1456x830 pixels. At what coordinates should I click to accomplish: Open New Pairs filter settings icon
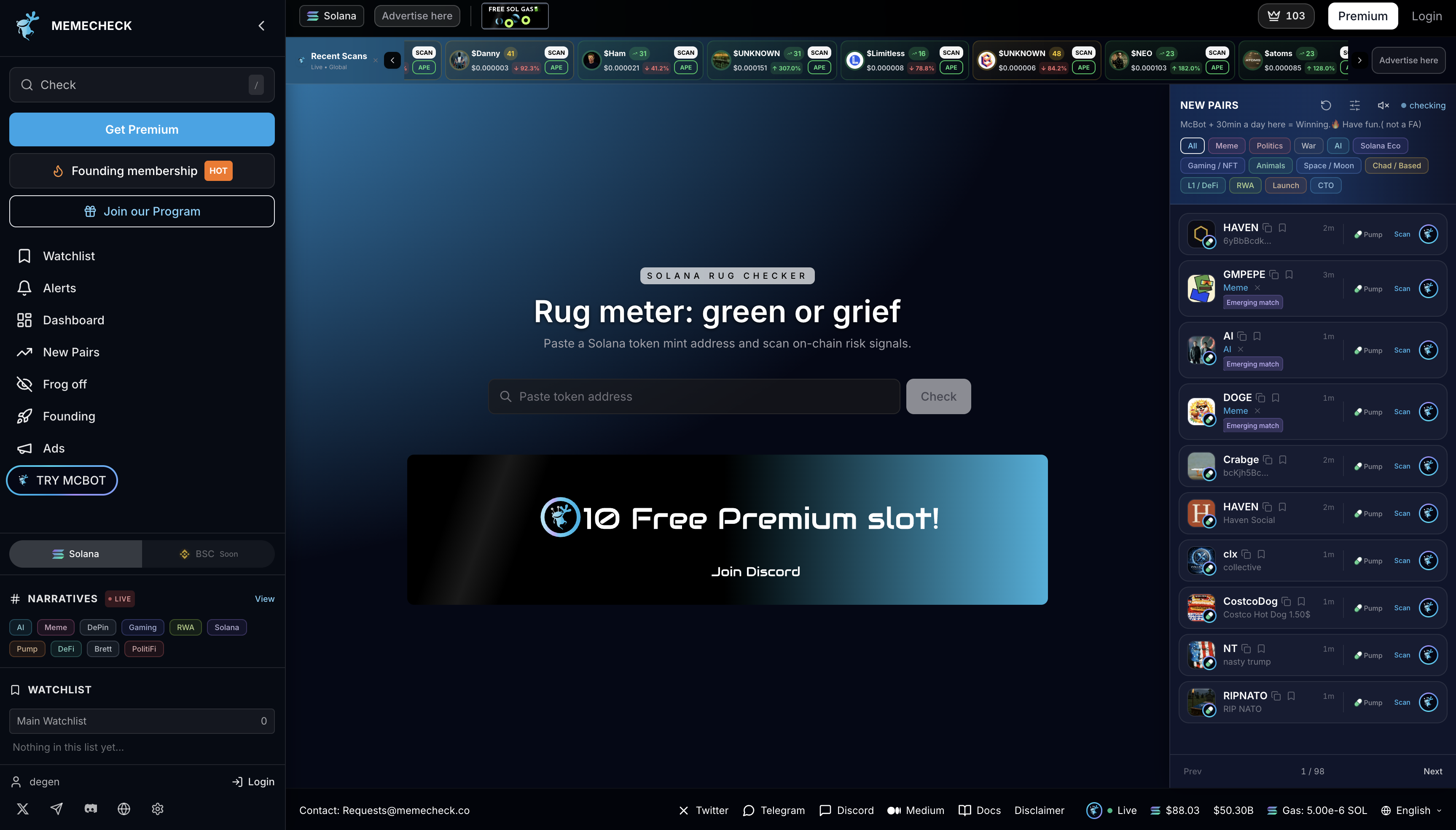click(1354, 105)
